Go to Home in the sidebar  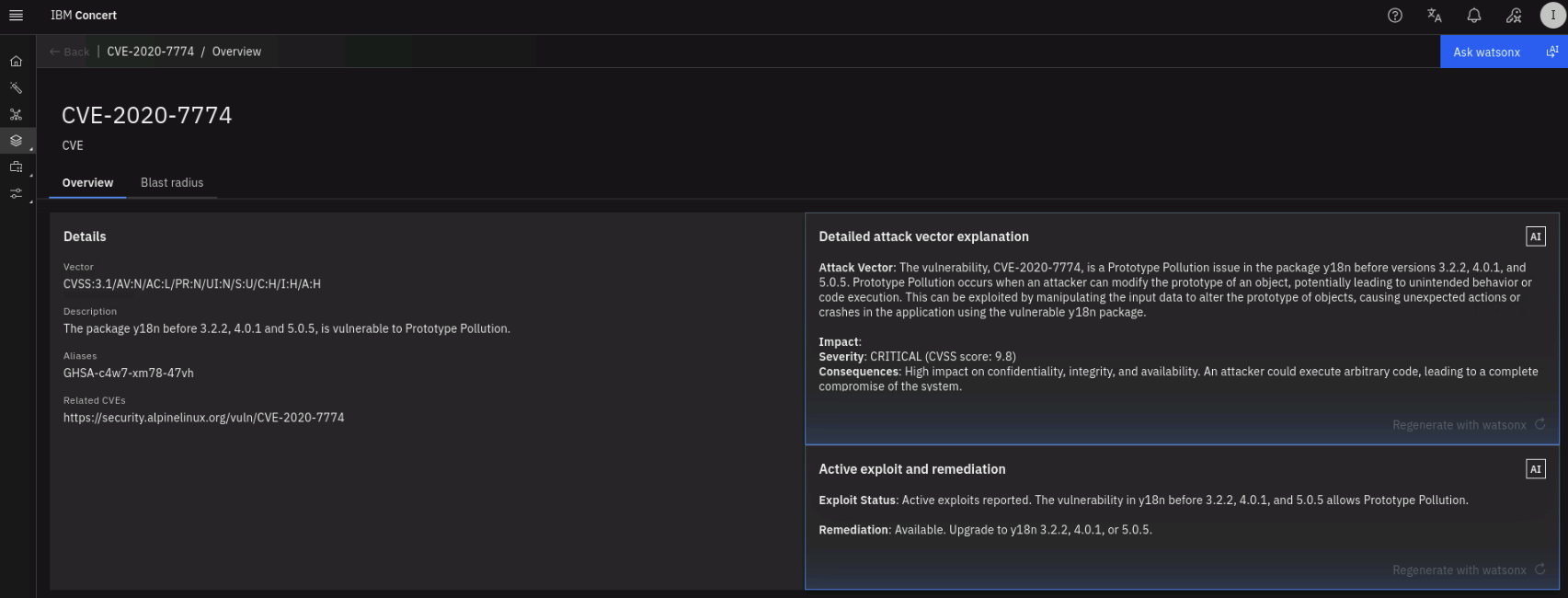click(16, 62)
